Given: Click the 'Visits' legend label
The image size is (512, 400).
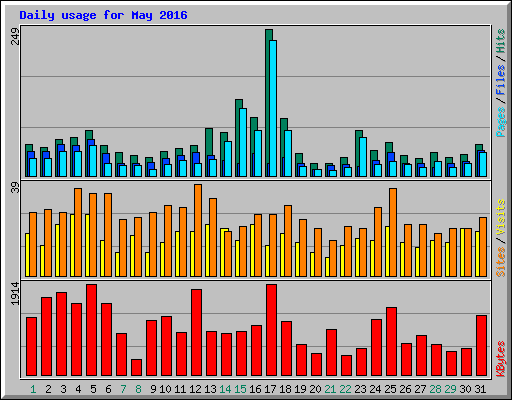Looking at the screenshot, I should click(501, 218).
